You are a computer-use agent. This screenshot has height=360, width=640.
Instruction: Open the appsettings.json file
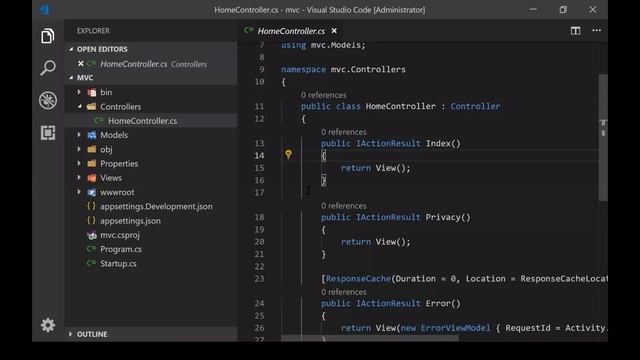131,221
